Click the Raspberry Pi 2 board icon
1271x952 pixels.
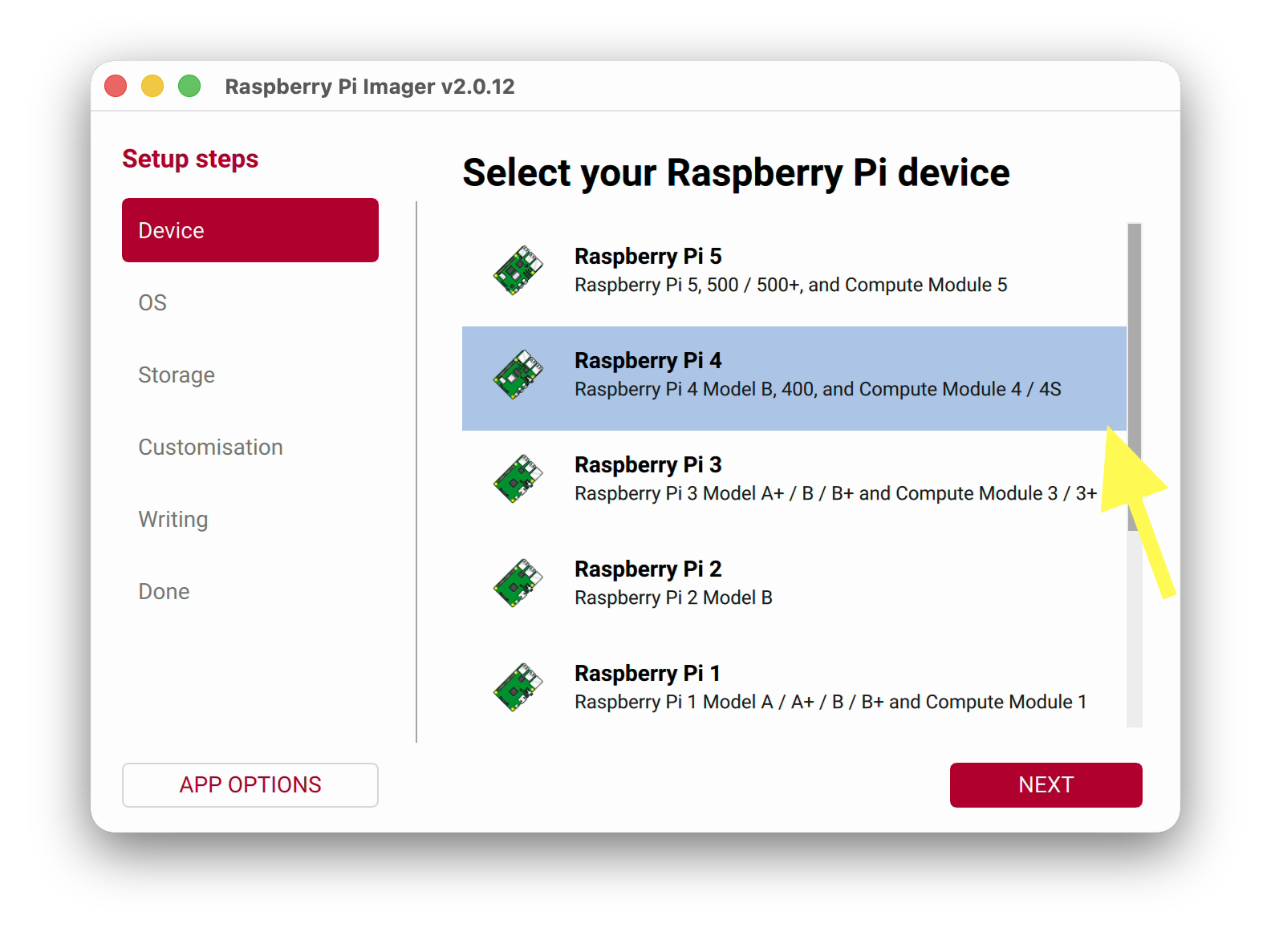coord(518,583)
